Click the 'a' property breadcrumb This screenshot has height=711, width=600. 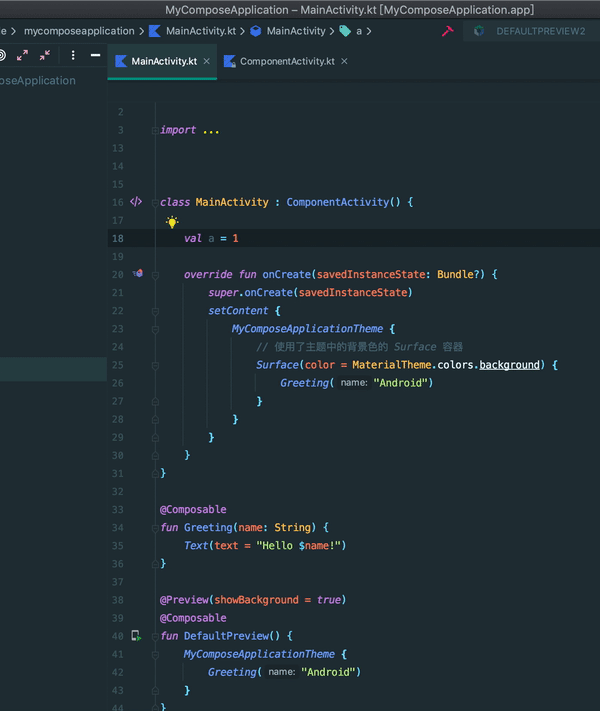pos(359,31)
